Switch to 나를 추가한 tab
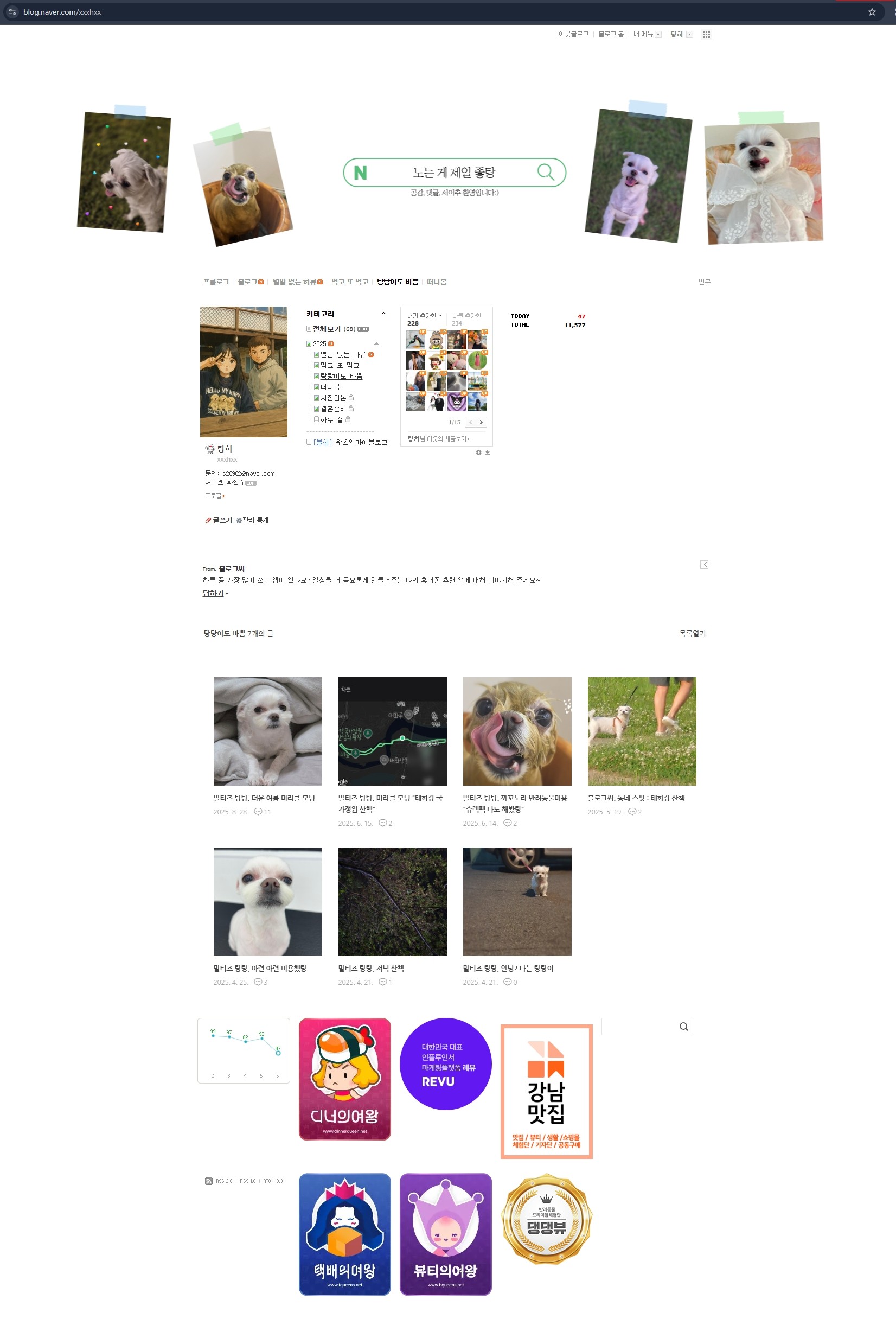This screenshot has height=1325, width=896. (x=466, y=316)
